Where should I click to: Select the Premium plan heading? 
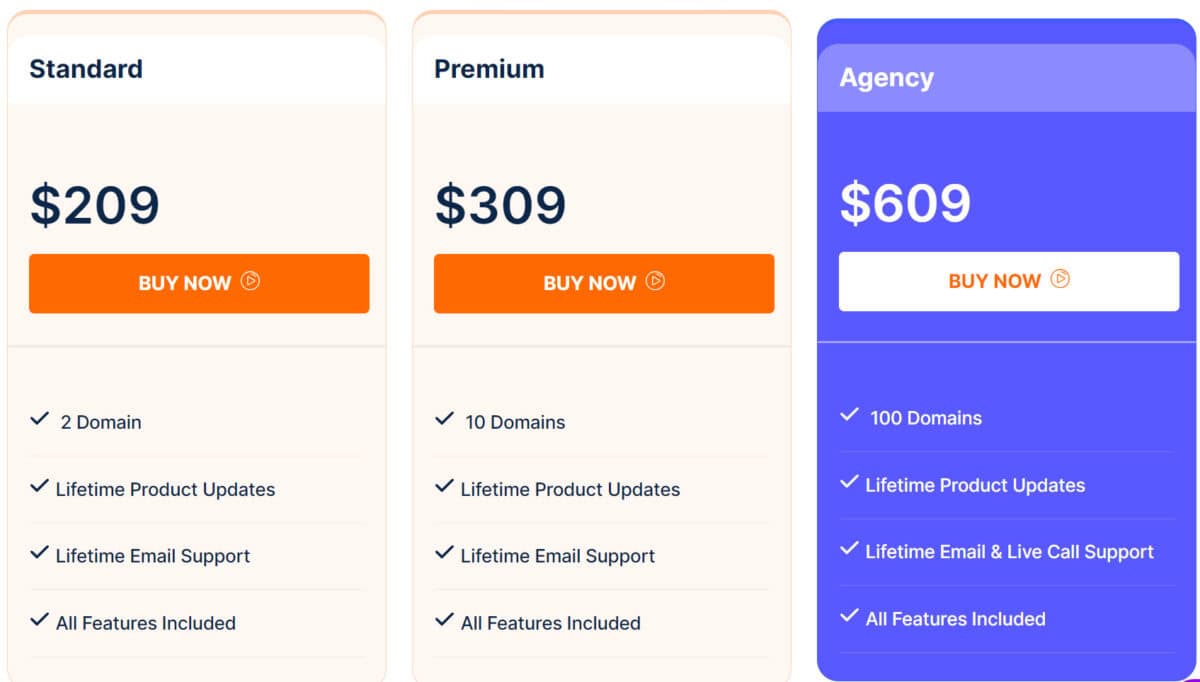489,69
